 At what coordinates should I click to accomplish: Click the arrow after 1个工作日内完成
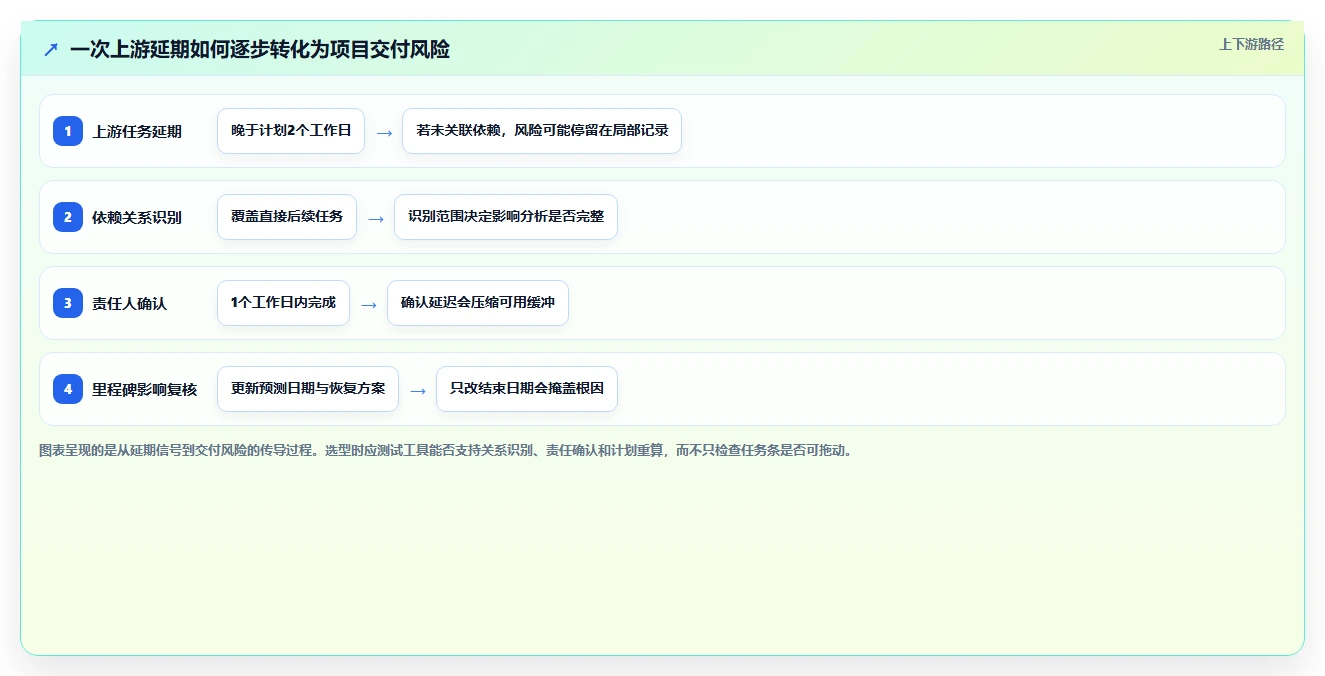[x=369, y=304]
